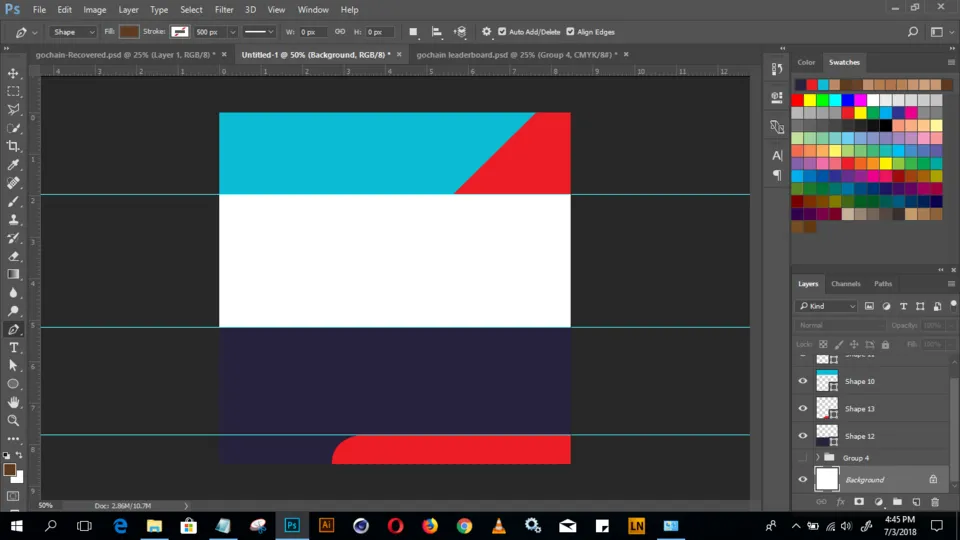Open the blending mode Normal dropdown
The width and height of the screenshot is (960, 540).
click(x=839, y=325)
